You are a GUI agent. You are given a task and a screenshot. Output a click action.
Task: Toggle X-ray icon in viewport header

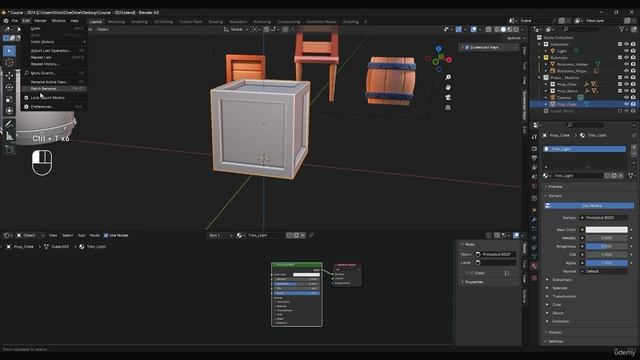(489, 29)
